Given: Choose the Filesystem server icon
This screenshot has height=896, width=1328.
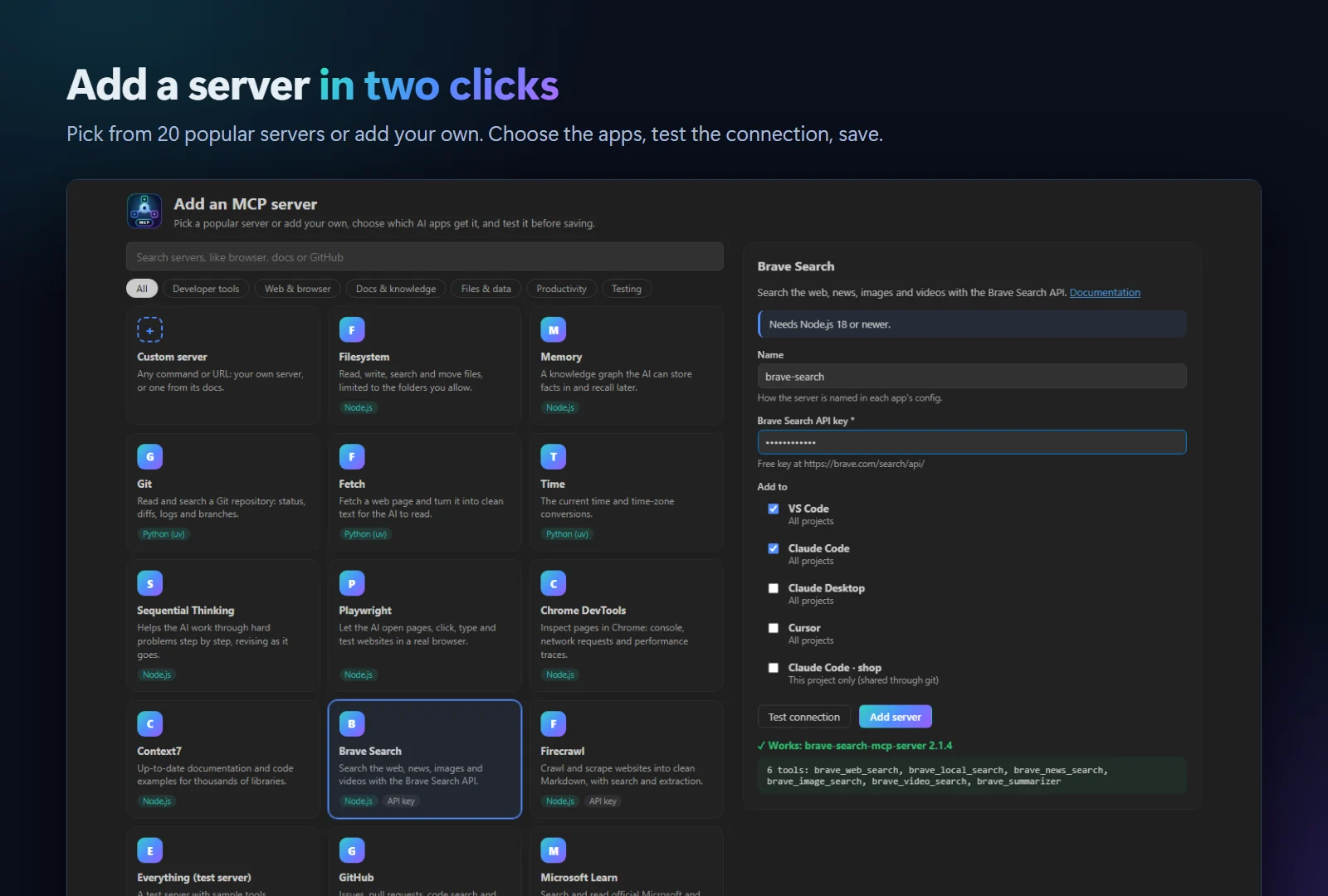Looking at the screenshot, I should (352, 329).
